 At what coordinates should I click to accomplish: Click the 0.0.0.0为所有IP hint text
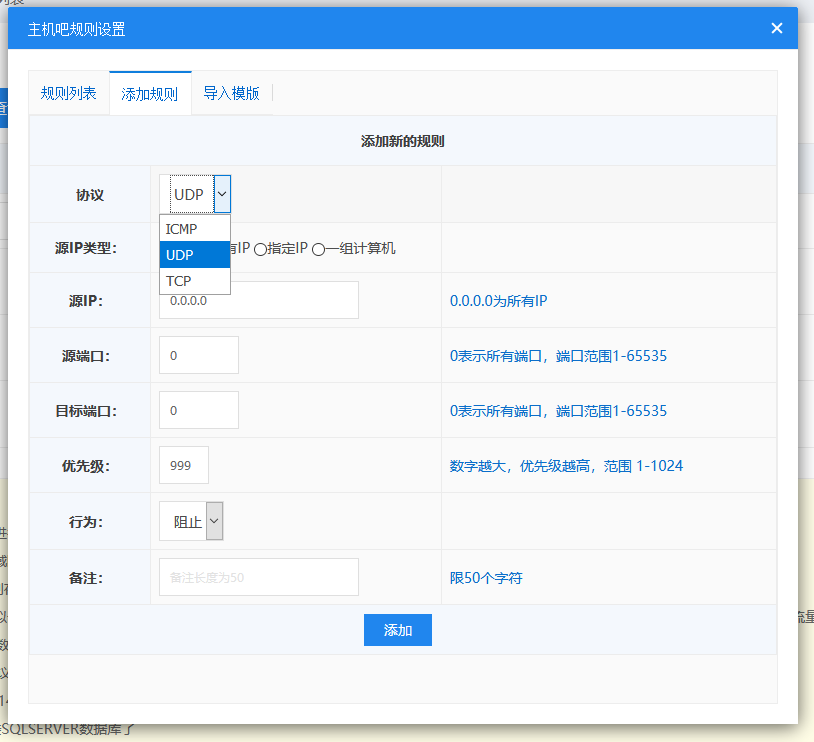[x=498, y=300]
